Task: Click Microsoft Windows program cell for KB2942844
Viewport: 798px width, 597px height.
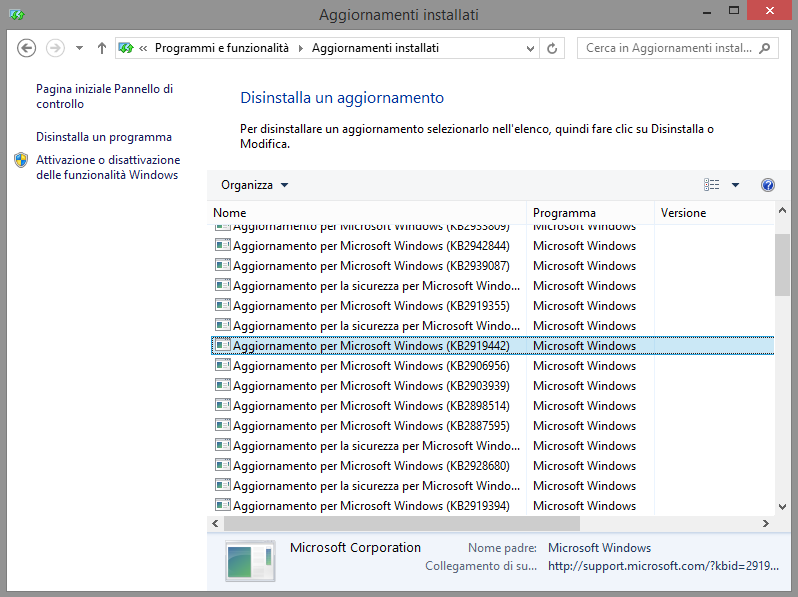Action: 584,246
